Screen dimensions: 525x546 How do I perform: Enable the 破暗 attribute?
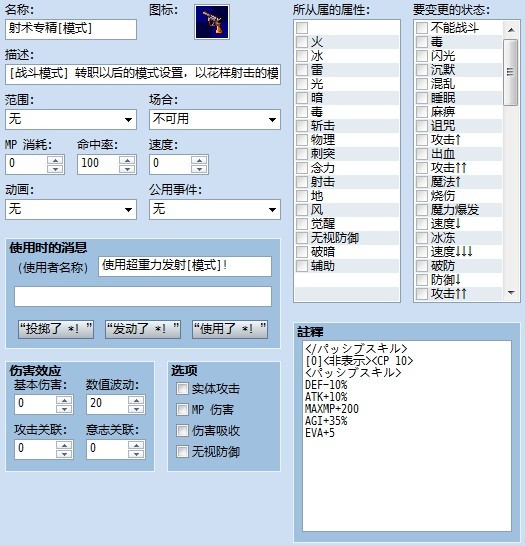[x=301, y=252]
